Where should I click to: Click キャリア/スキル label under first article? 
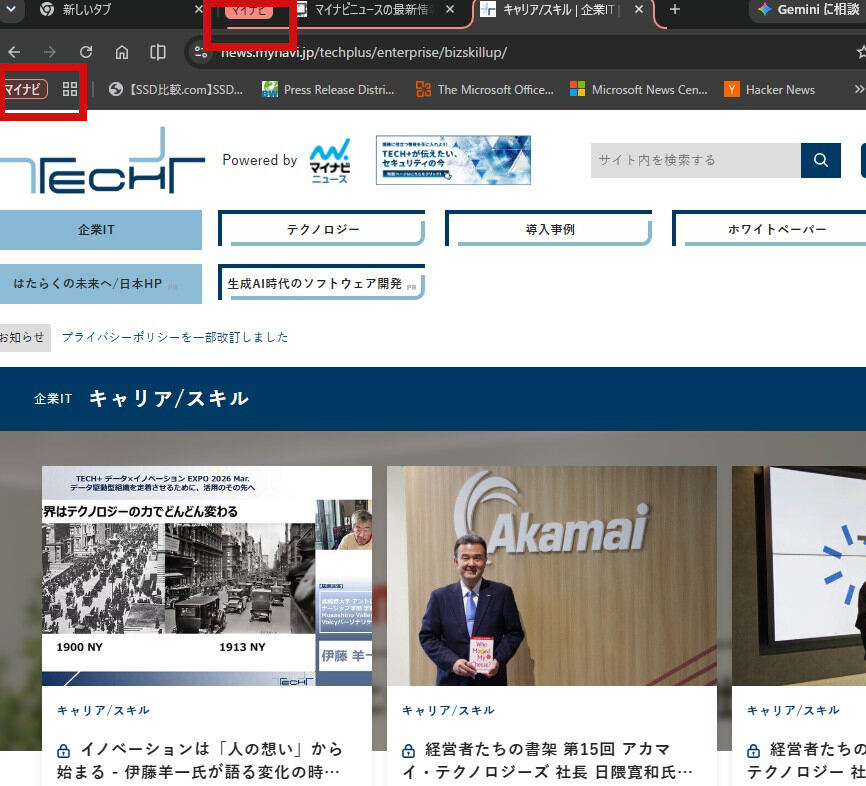point(103,710)
